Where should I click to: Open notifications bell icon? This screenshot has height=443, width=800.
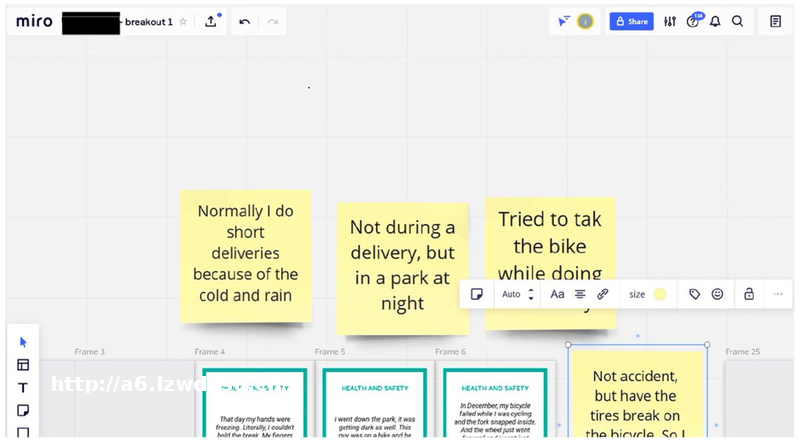(715, 21)
